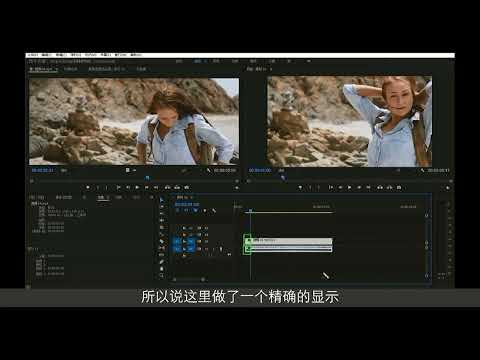This screenshot has height=360, width=480.
Task: Select the audio clip on the timeline
Action: [x=288, y=249]
